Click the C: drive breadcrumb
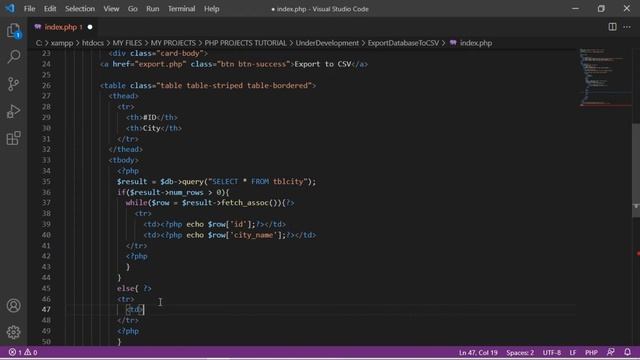The height and width of the screenshot is (360, 640). pos(39,43)
